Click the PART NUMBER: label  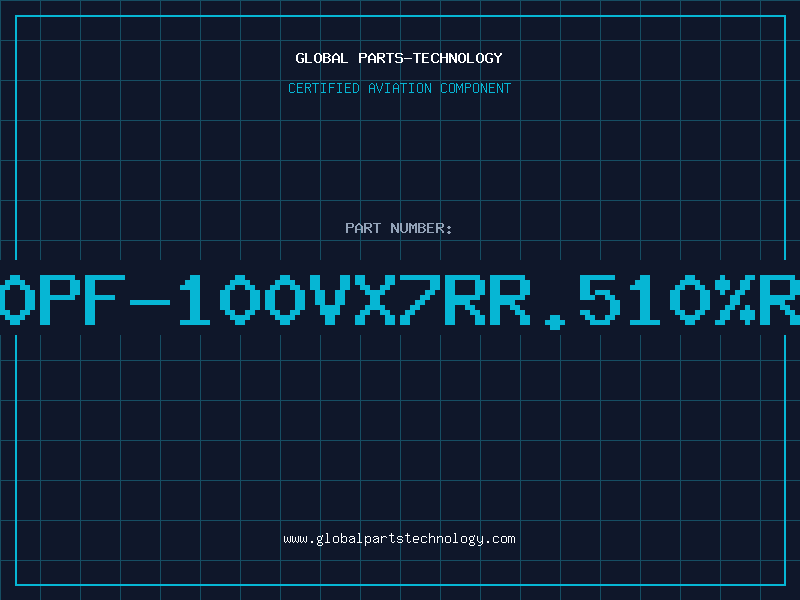[x=399, y=228]
